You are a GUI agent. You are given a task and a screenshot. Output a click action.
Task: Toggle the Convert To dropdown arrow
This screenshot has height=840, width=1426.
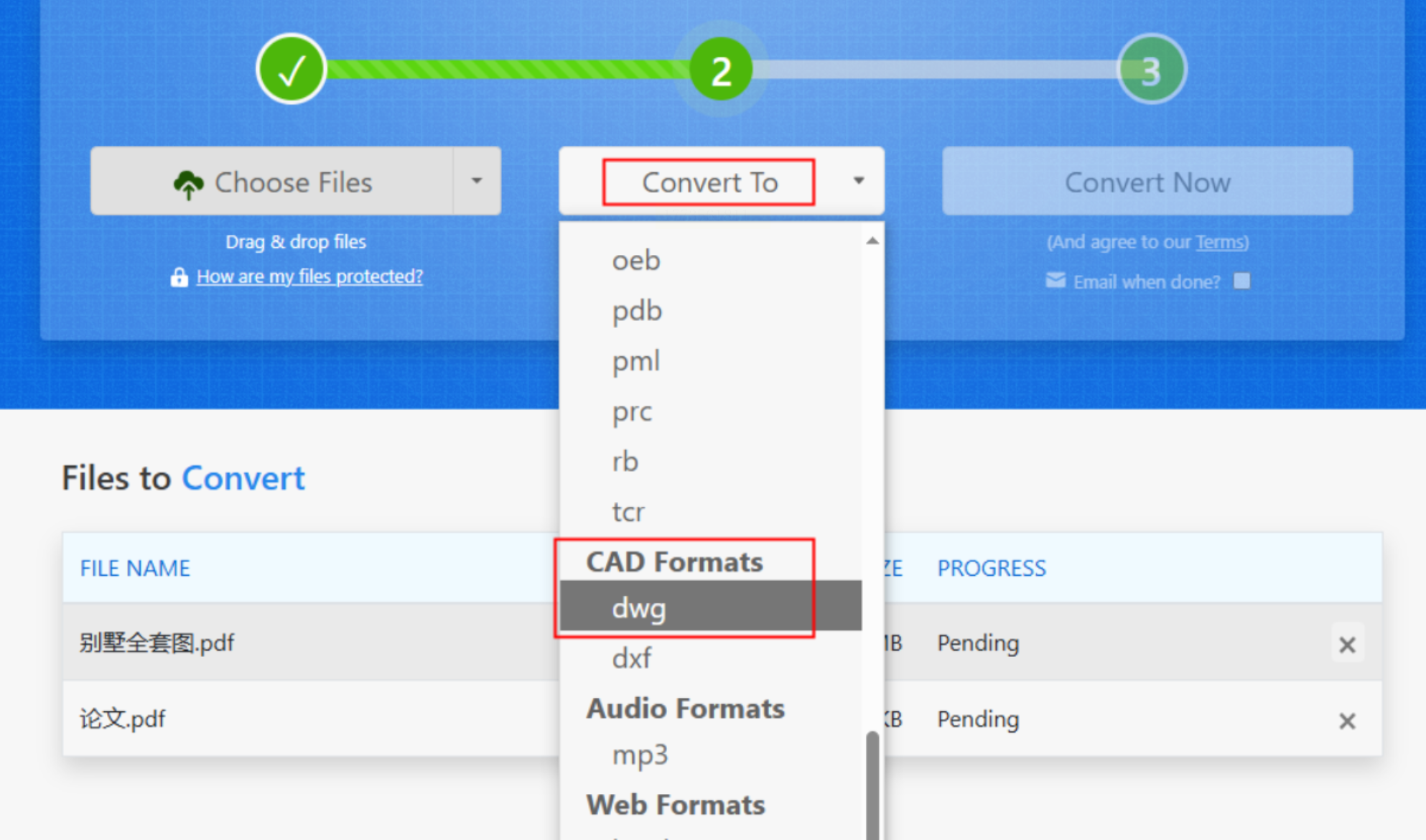coord(858,181)
